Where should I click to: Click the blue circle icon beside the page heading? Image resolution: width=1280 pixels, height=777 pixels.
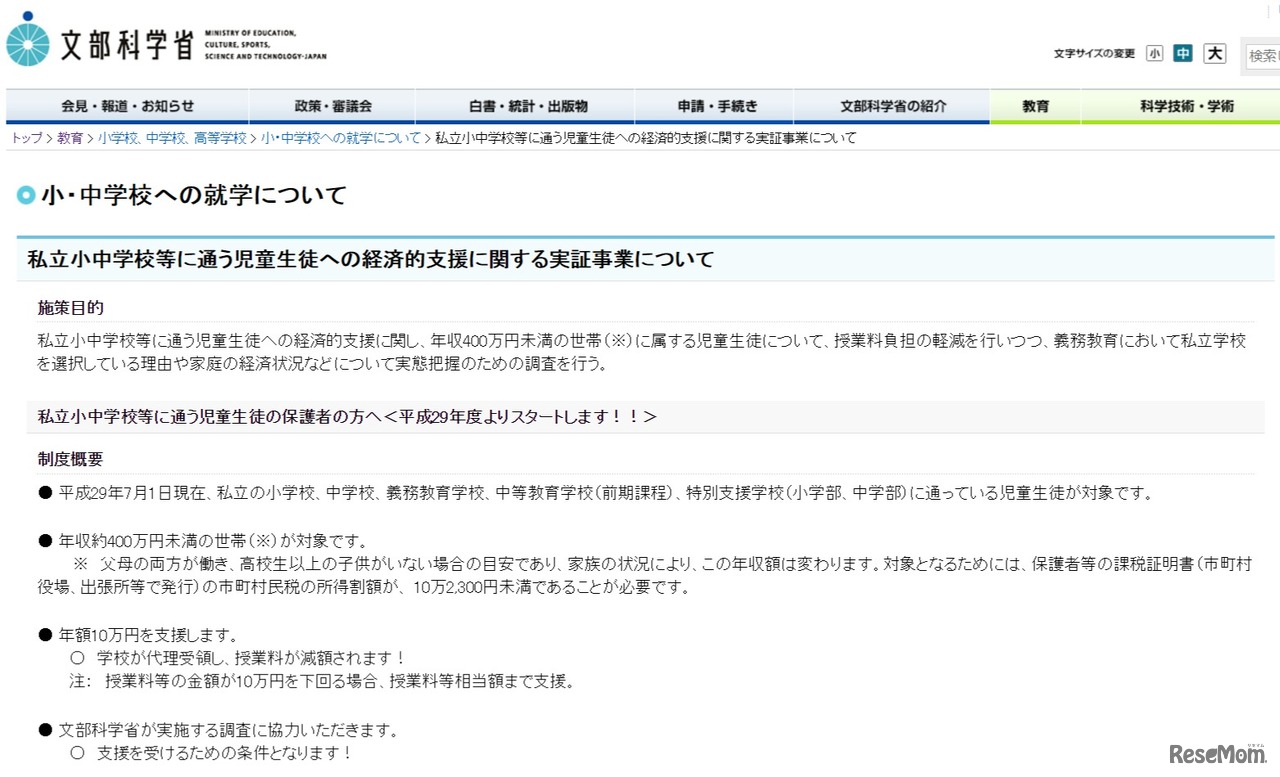[24, 195]
